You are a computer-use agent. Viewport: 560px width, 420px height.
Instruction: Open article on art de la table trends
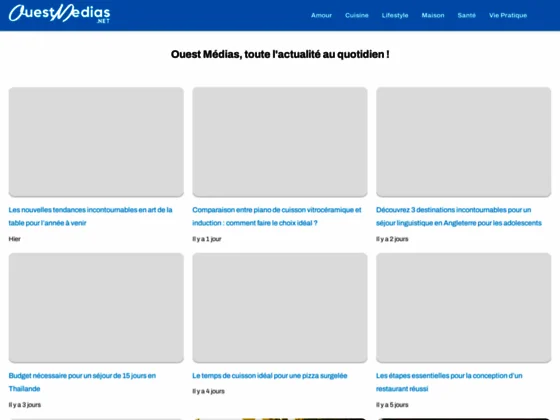click(x=90, y=216)
